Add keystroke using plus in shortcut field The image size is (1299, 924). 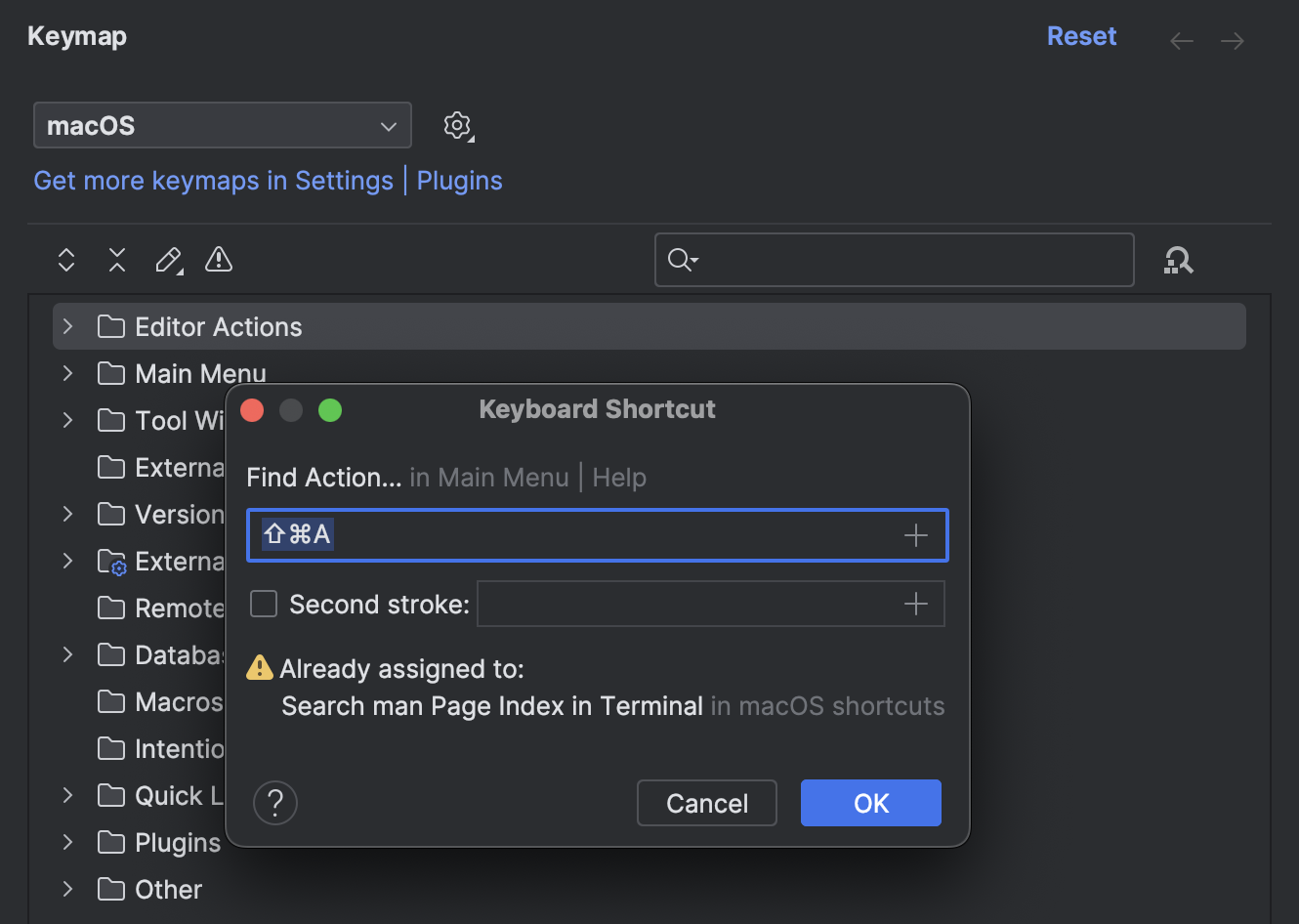click(915, 534)
